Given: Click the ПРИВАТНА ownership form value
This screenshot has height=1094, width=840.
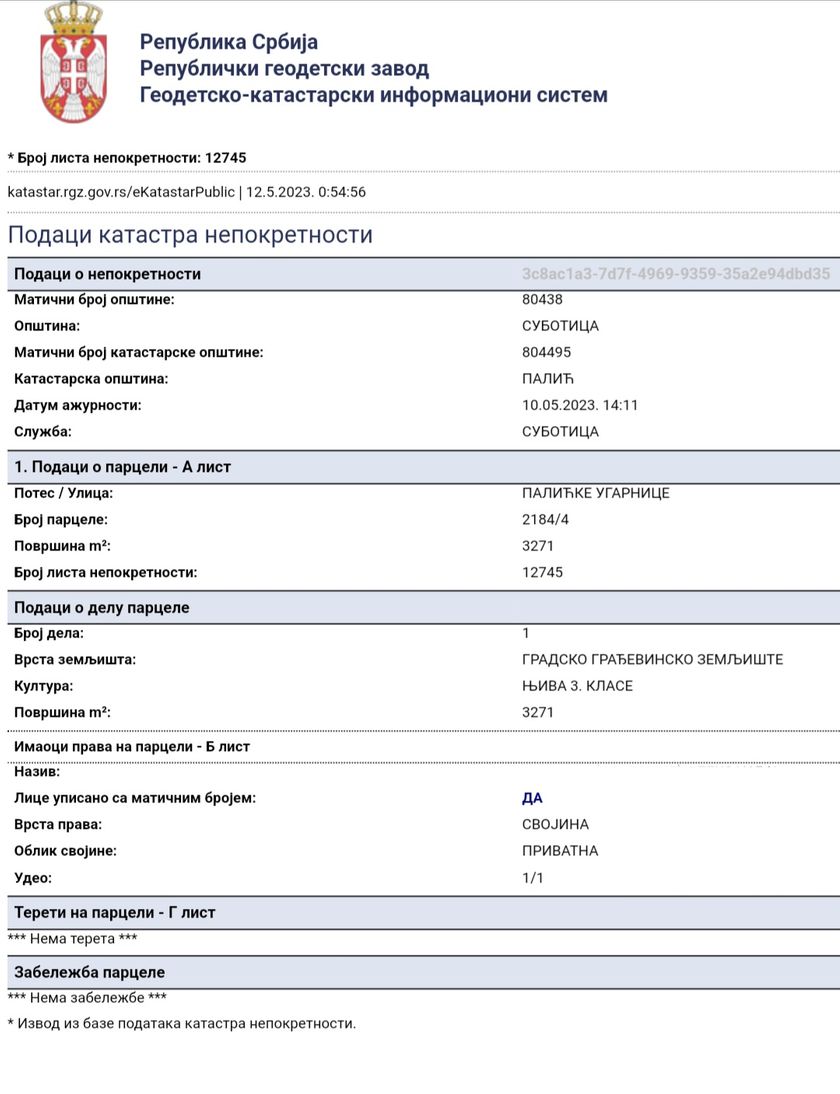Looking at the screenshot, I should (560, 851).
